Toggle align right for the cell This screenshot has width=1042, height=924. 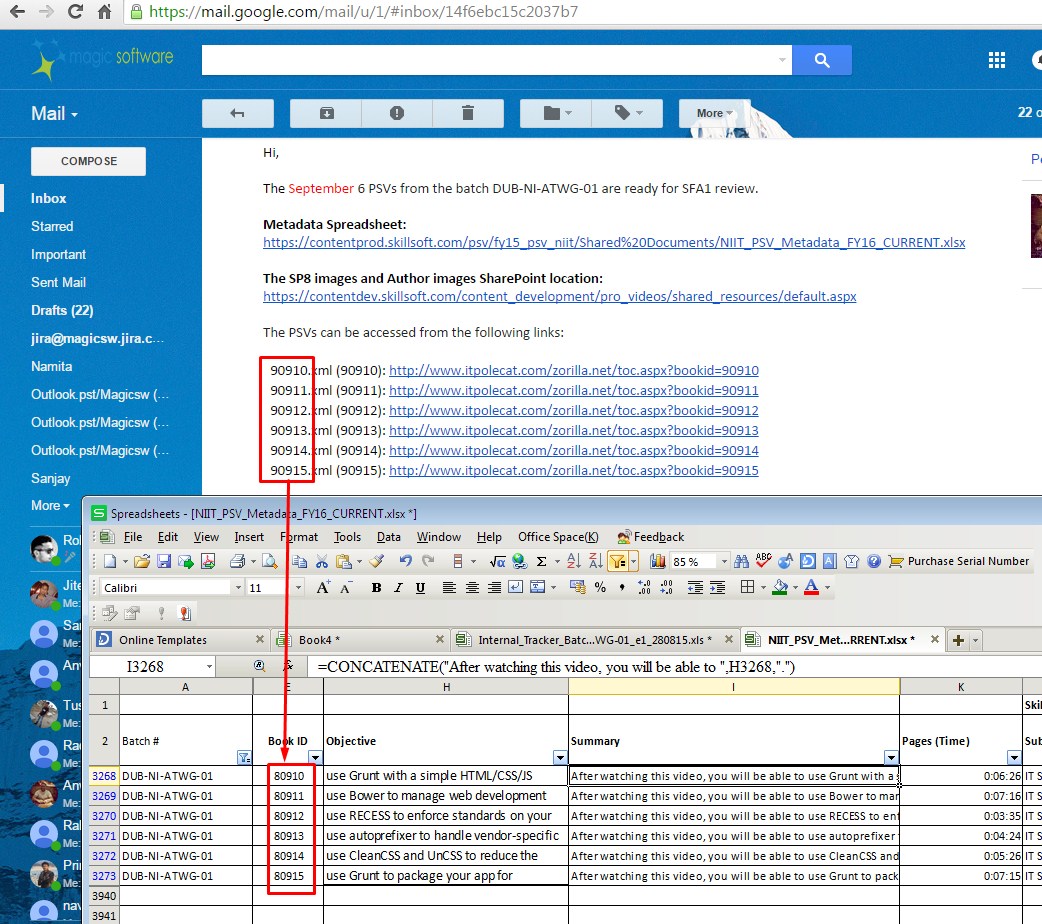[494, 588]
